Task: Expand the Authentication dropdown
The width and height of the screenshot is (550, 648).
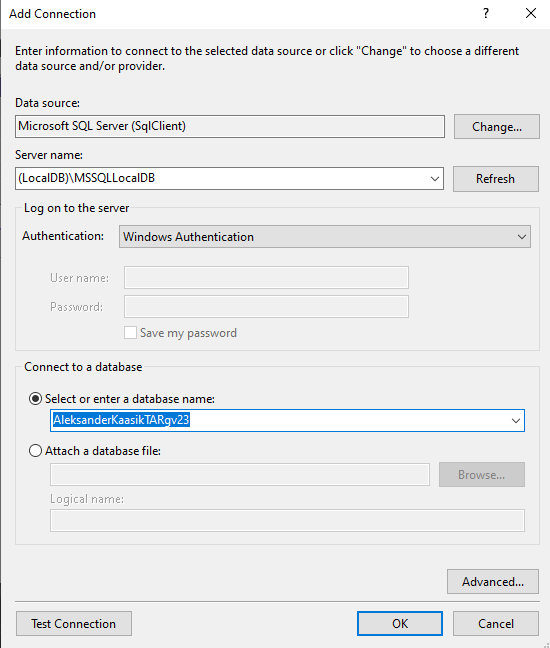Action: (x=521, y=237)
